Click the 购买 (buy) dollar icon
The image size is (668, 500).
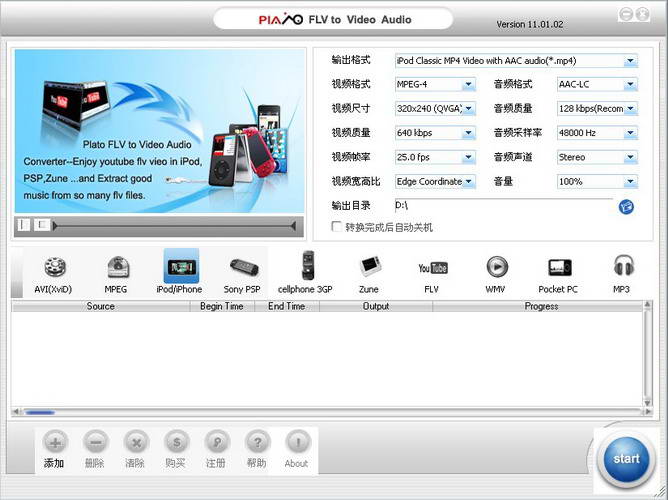[176, 443]
